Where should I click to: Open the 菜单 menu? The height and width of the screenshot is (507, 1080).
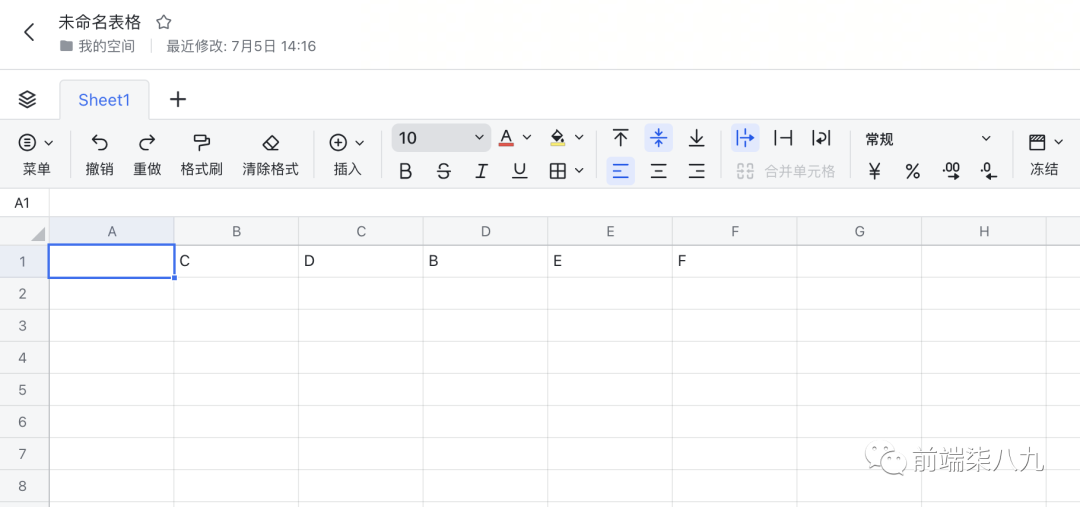pyautogui.click(x=36, y=155)
